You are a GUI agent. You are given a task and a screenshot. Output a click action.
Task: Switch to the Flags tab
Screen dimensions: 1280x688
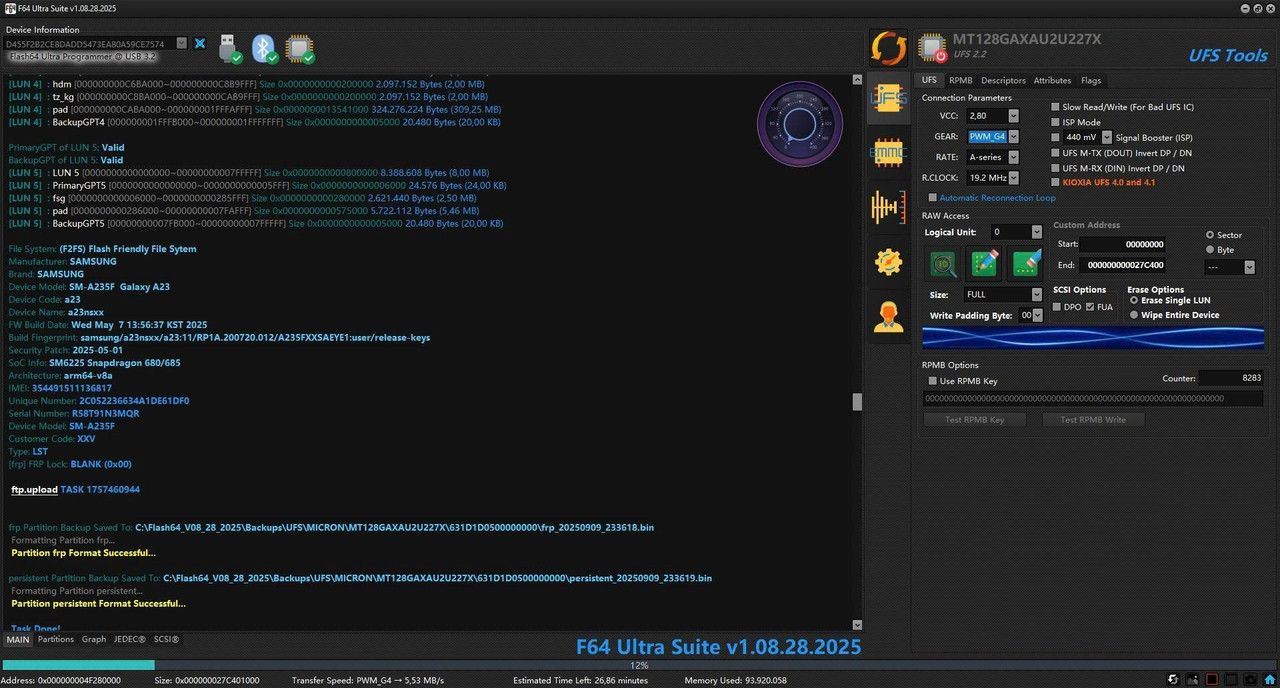[x=1091, y=80]
